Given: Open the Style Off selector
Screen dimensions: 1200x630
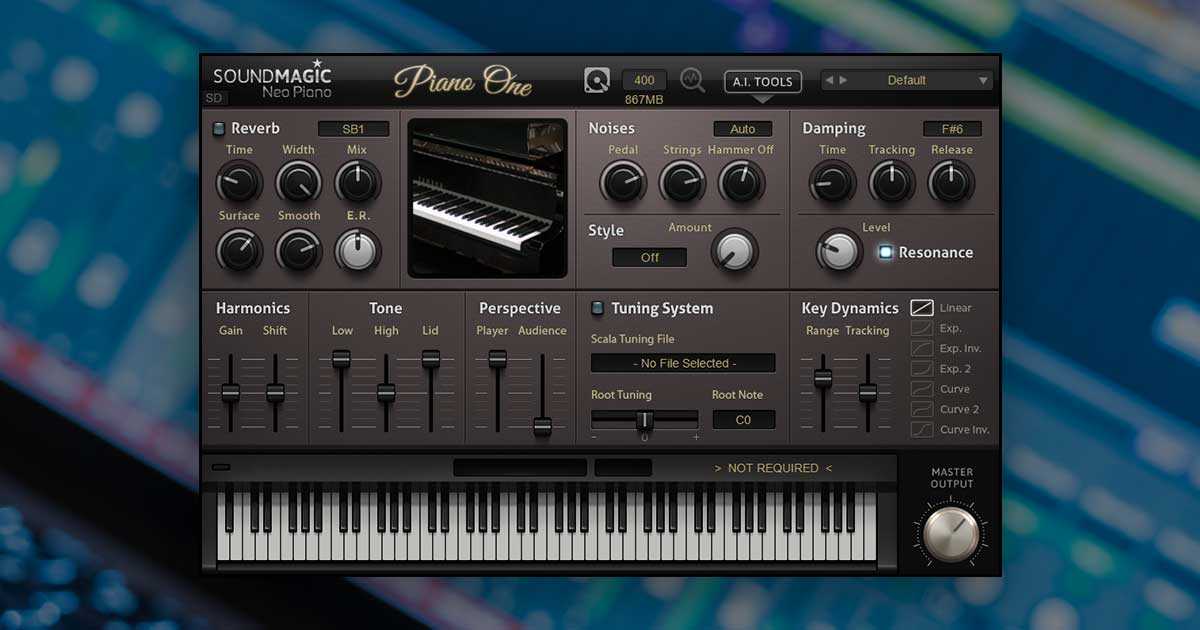Looking at the screenshot, I should point(650,257).
